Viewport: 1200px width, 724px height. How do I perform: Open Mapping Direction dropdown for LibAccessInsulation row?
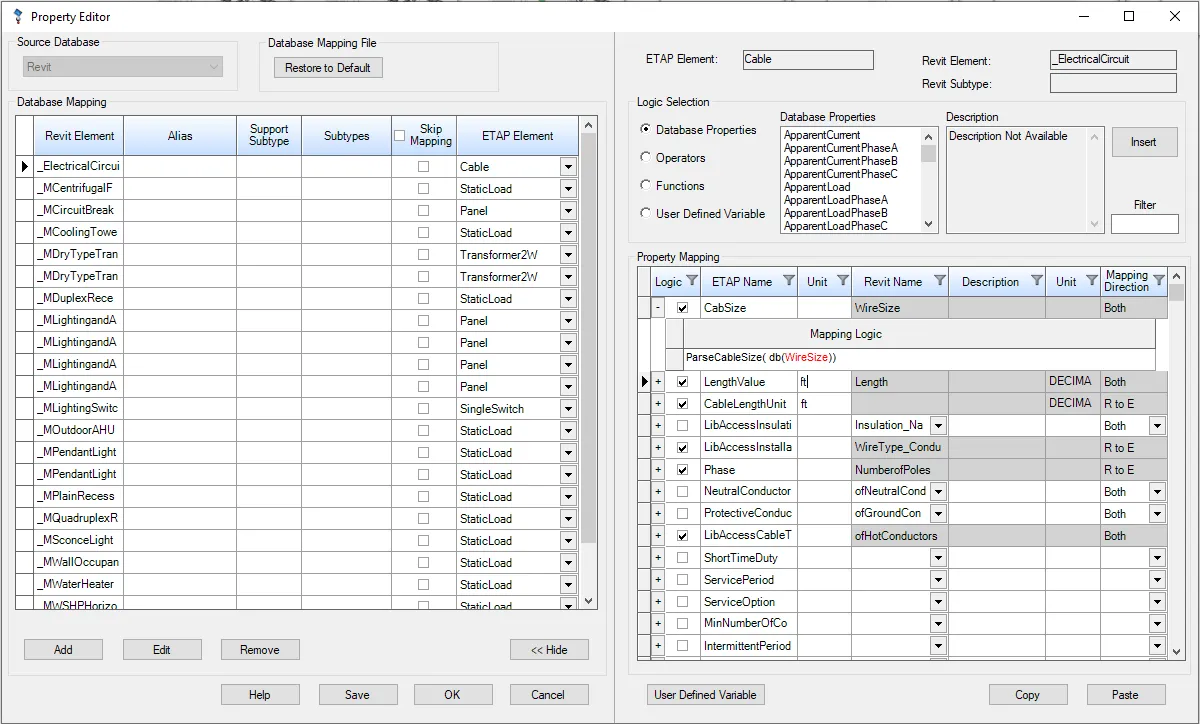(x=1157, y=426)
